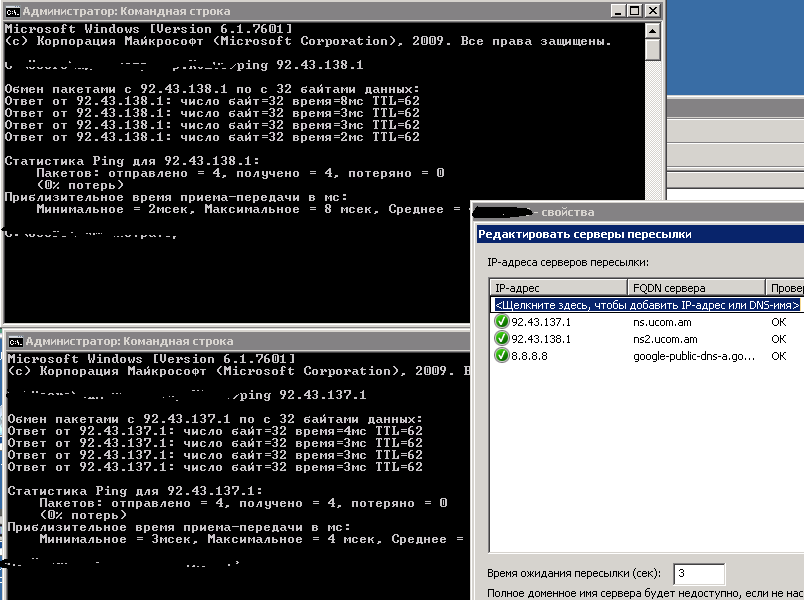Click scroll-up arrow in top command prompt
This screenshot has width=804, height=600.
[652, 31]
